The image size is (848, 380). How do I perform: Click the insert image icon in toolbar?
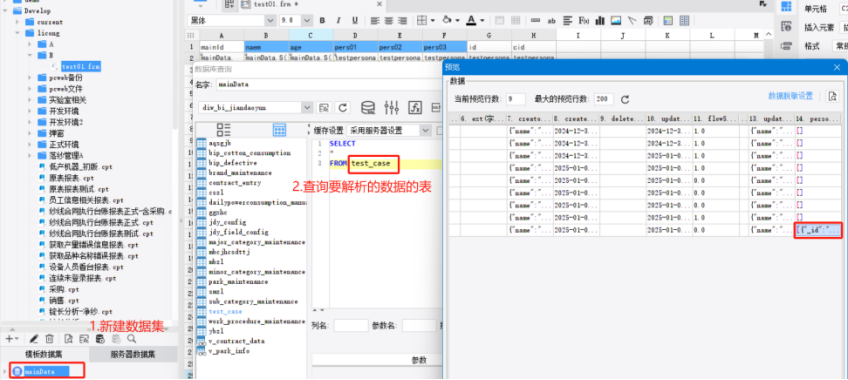tap(615, 21)
